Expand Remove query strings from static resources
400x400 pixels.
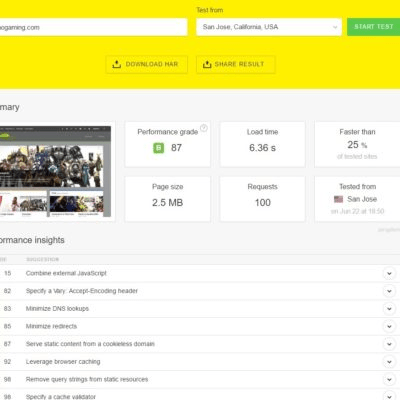click(389, 380)
